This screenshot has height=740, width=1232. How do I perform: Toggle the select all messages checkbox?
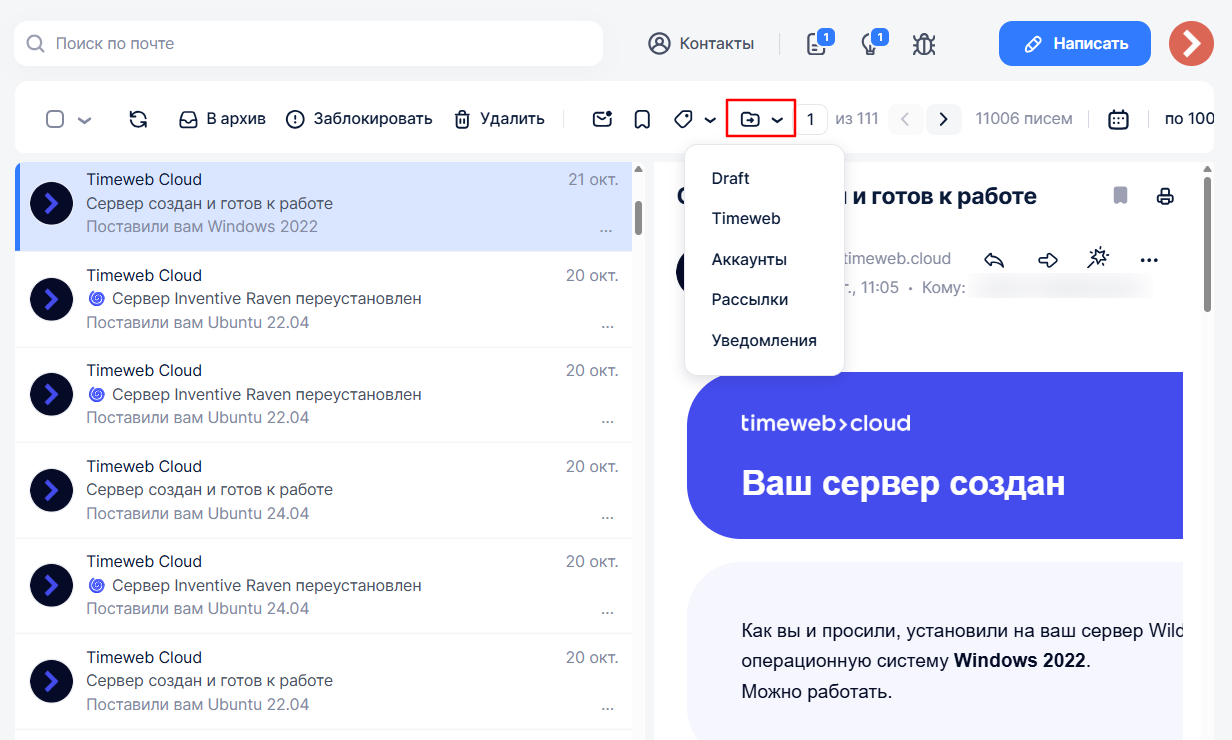55,119
